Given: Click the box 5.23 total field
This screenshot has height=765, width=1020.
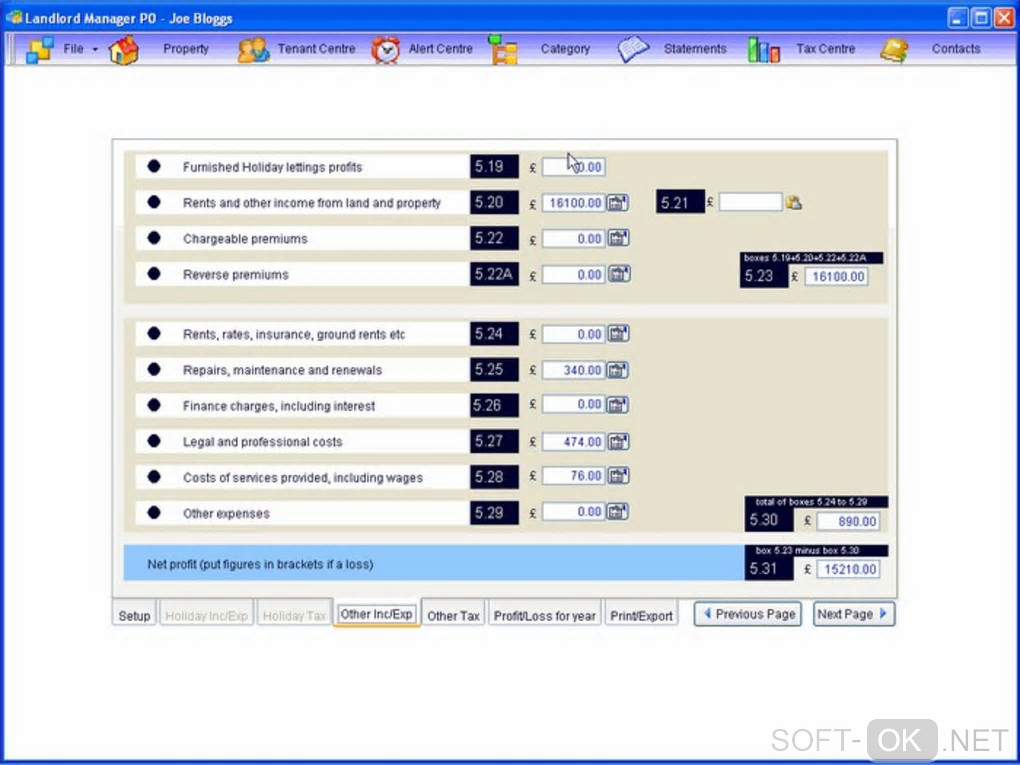Looking at the screenshot, I should (836, 276).
